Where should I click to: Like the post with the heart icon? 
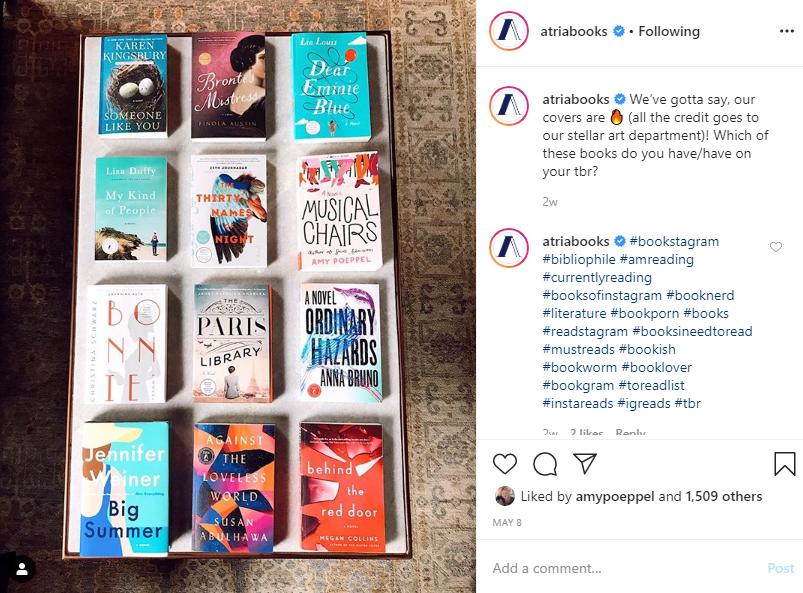click(505, 464)
